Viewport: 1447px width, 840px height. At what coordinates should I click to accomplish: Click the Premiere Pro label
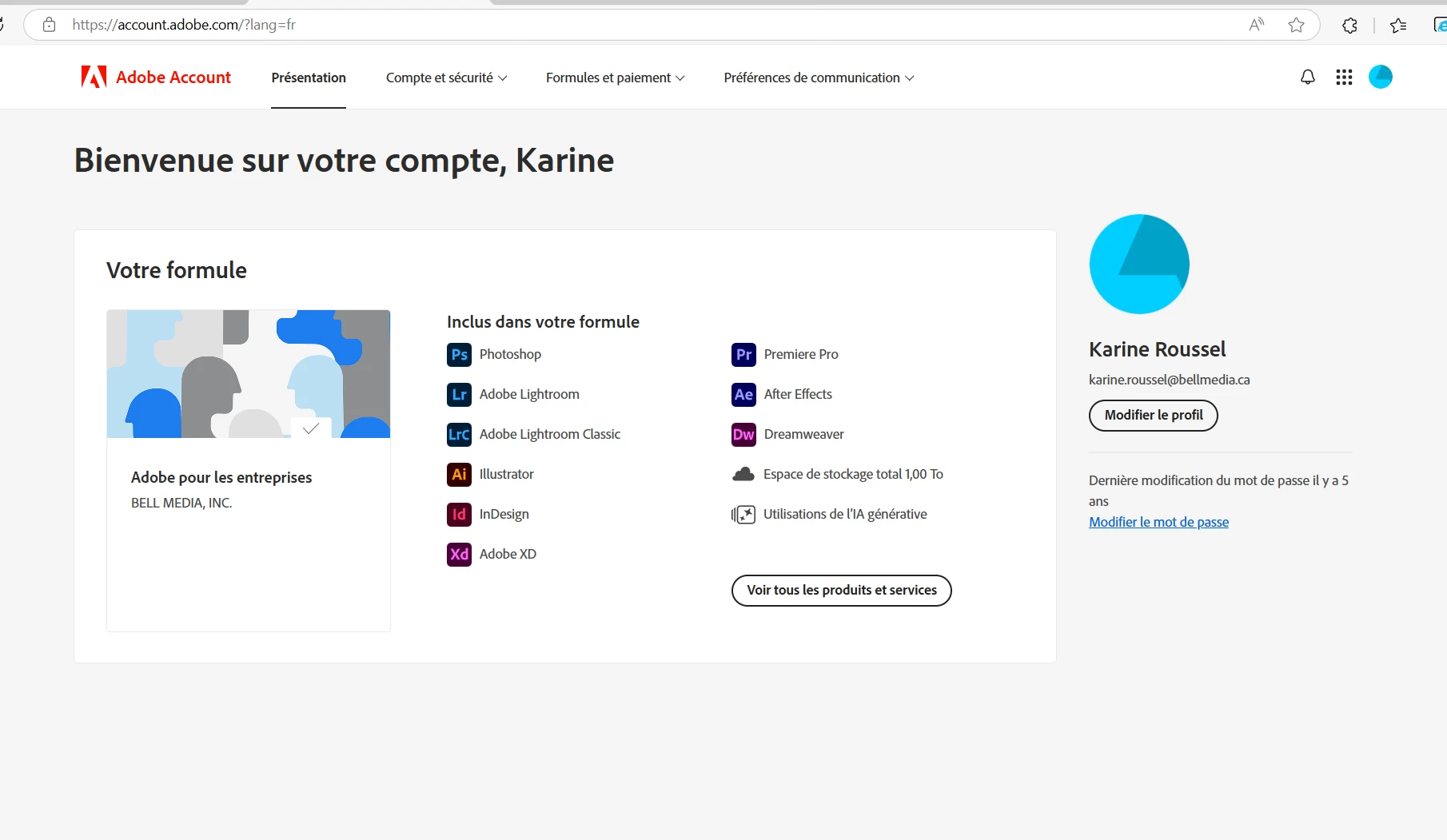[801, 354]
